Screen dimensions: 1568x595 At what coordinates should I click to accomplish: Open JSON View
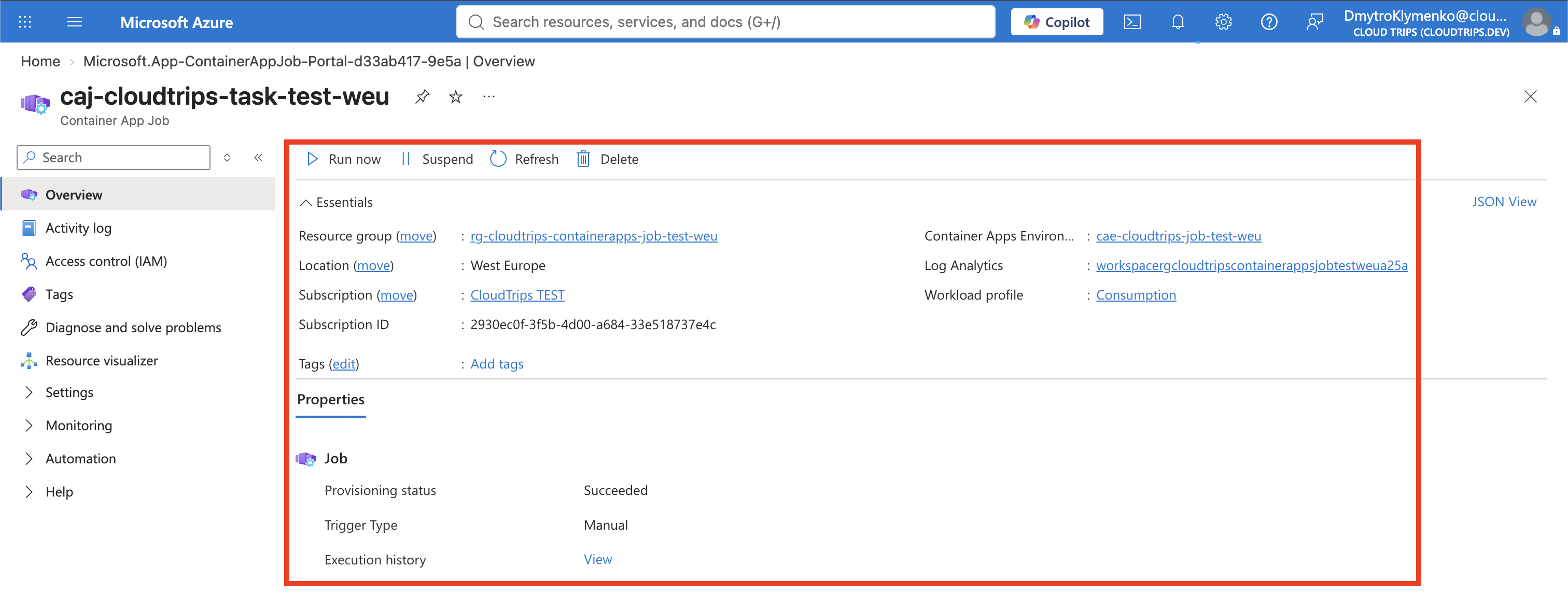click(1504, 202)
